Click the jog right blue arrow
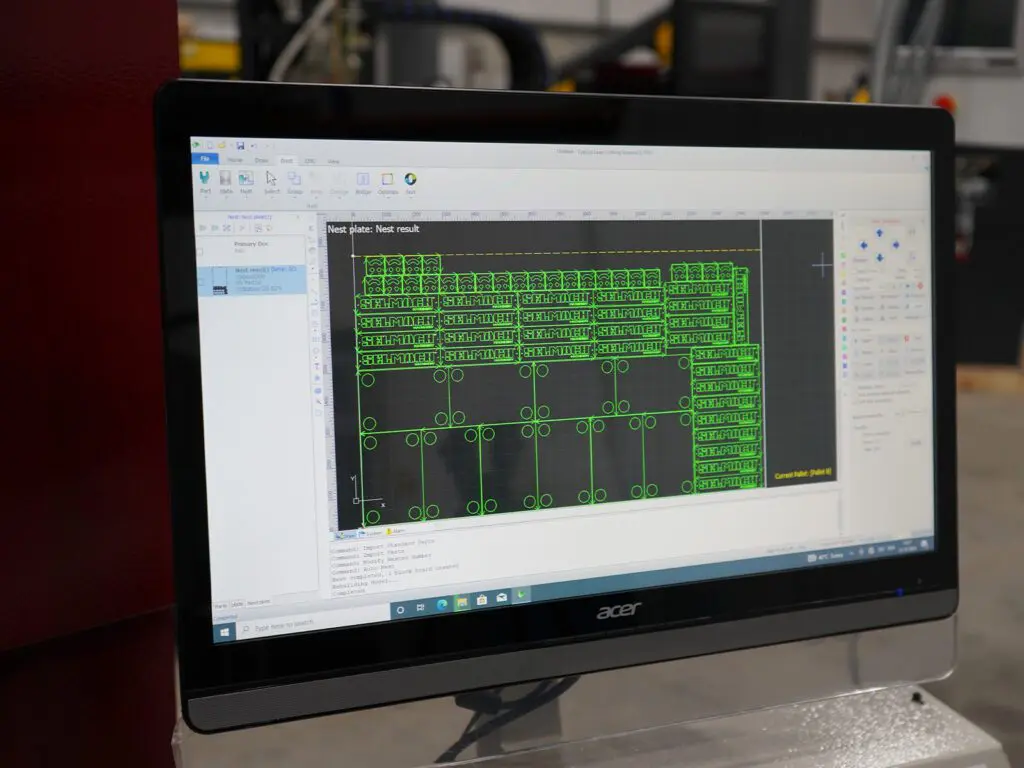The width and height of the screenshot is (1024, 768). [896, 245]
